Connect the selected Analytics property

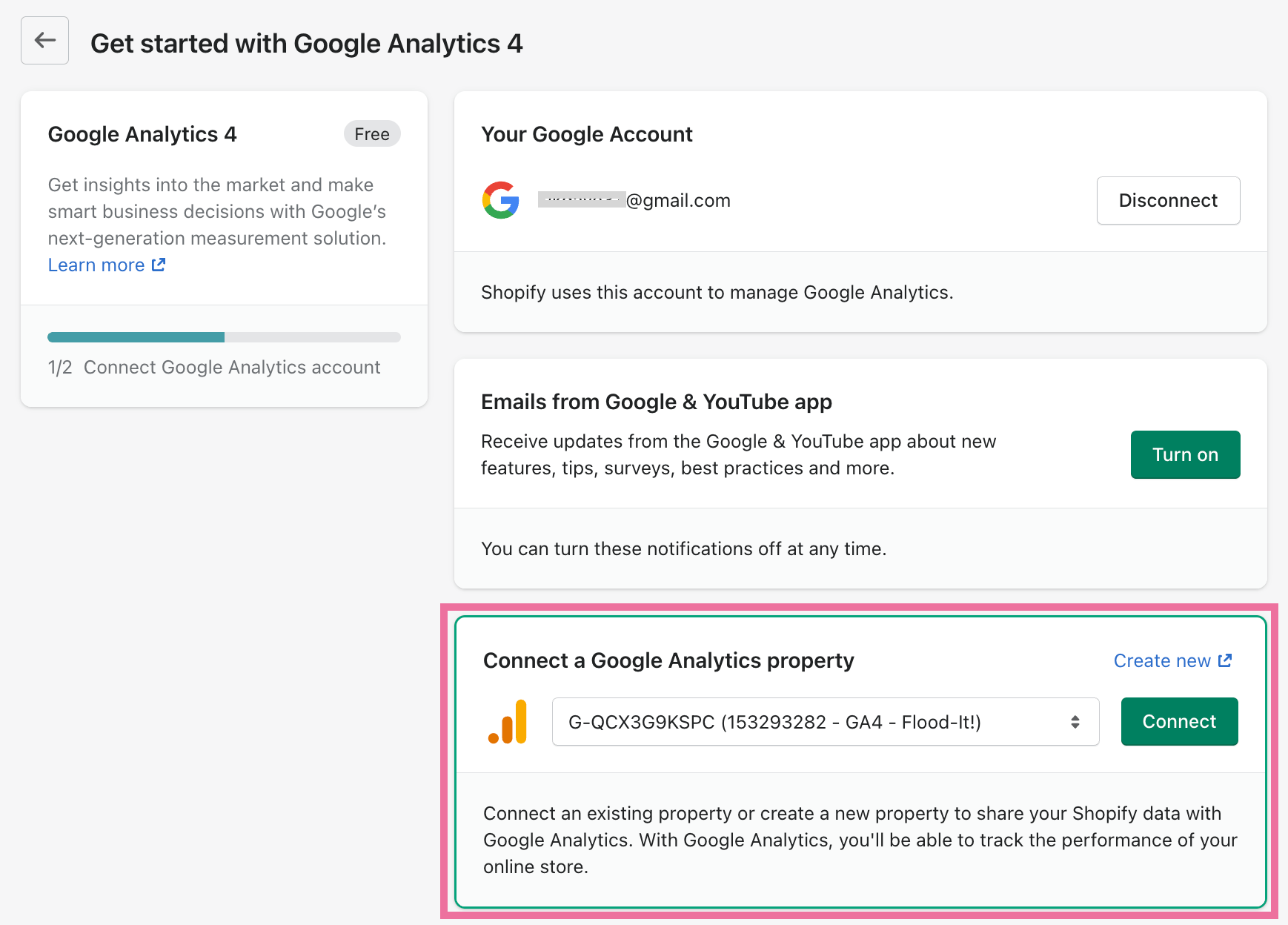point(1179,722)
